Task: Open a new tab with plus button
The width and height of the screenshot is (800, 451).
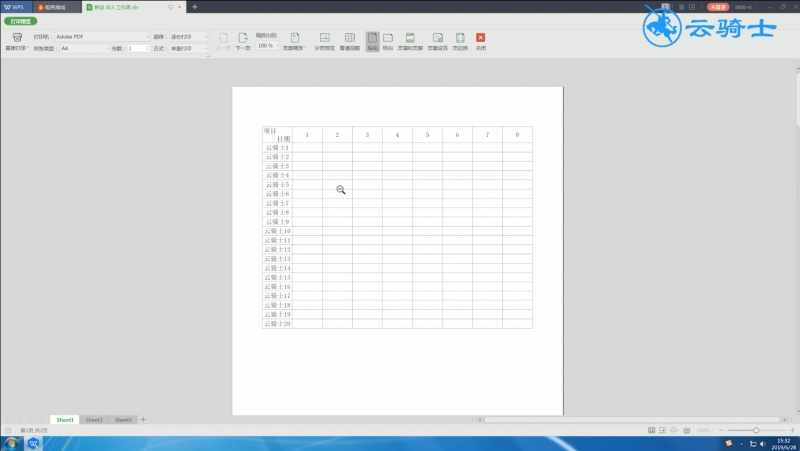Action: tap(194, 7)
